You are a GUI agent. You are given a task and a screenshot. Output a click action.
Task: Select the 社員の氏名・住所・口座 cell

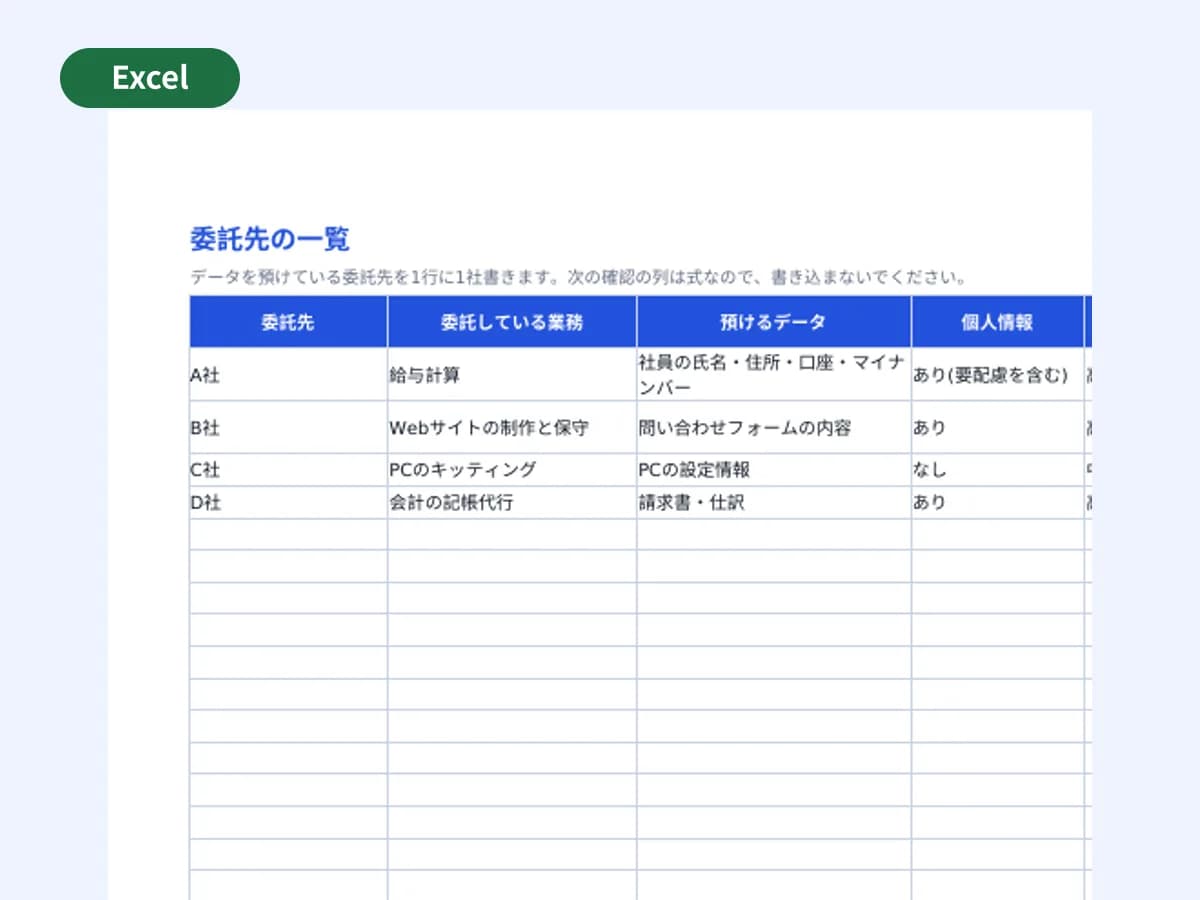(x=774, y=375)
